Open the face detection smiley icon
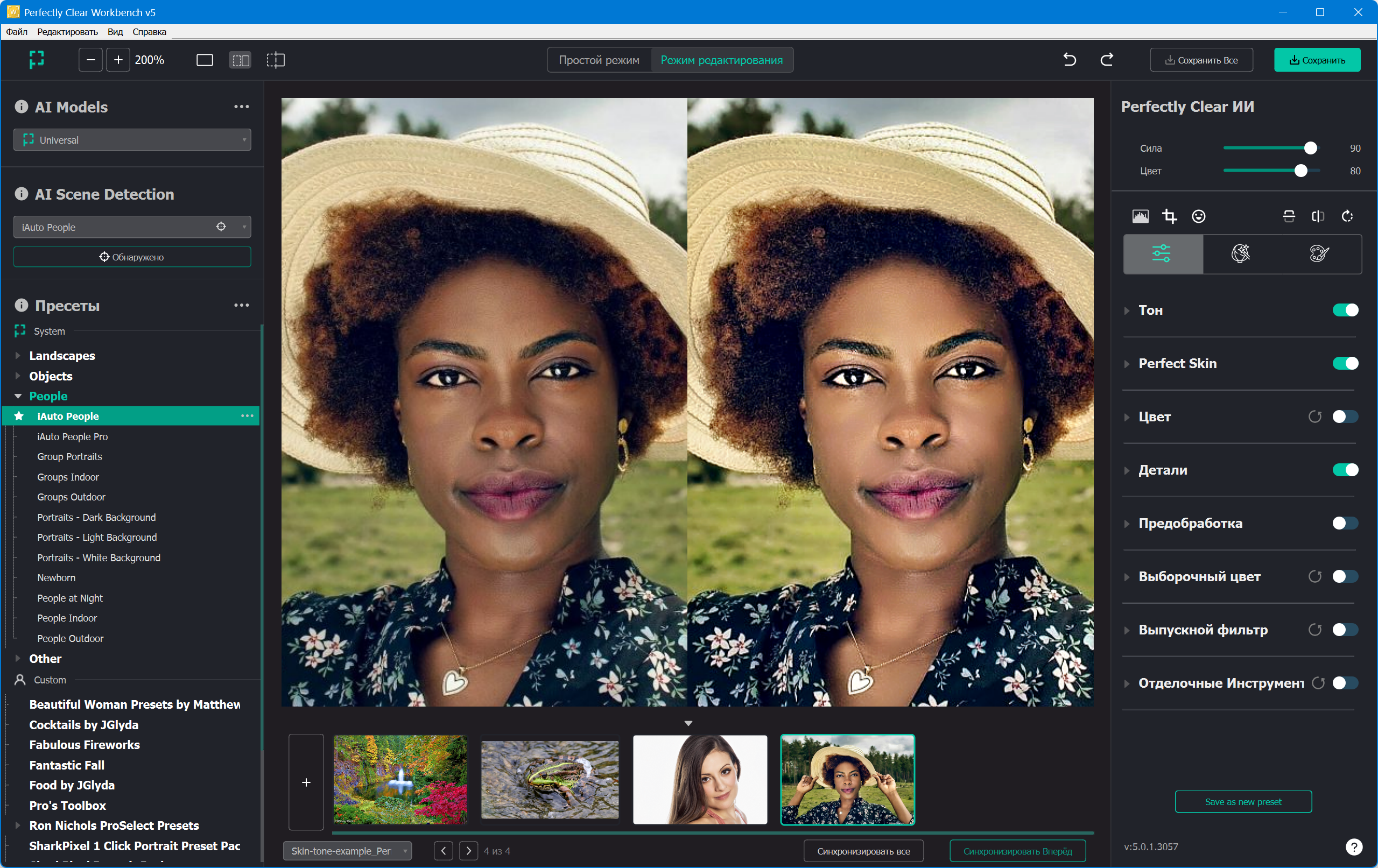Image resolution: width=1378 pixels, height=868 pixels. point(1198,216)
